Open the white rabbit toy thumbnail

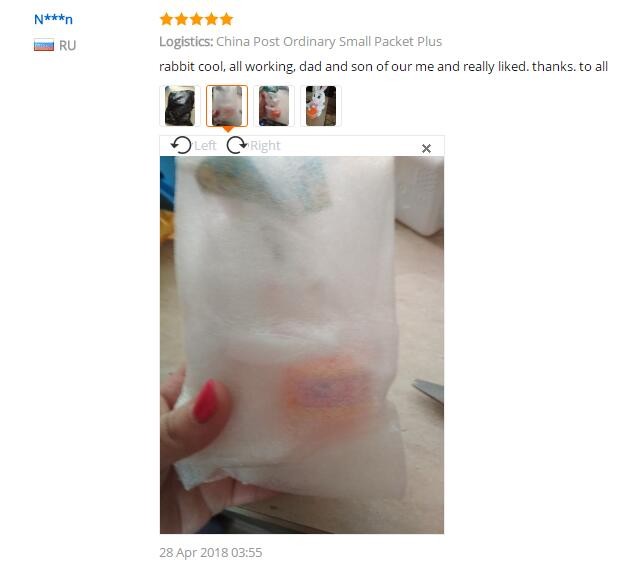click(x=321, y=106)
